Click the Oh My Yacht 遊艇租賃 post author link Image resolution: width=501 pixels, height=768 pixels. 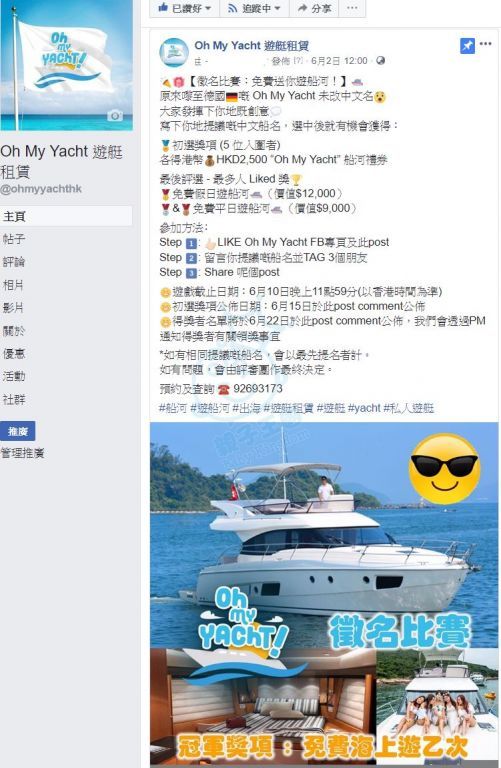click(252, 46)
